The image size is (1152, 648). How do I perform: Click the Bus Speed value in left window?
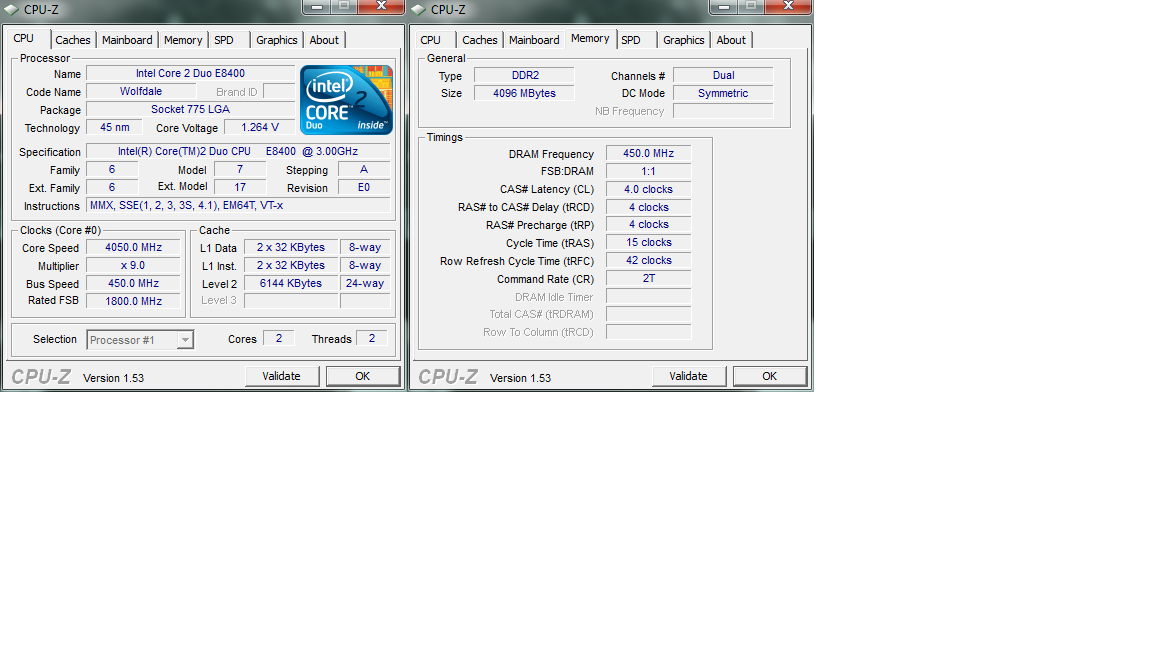133,284
